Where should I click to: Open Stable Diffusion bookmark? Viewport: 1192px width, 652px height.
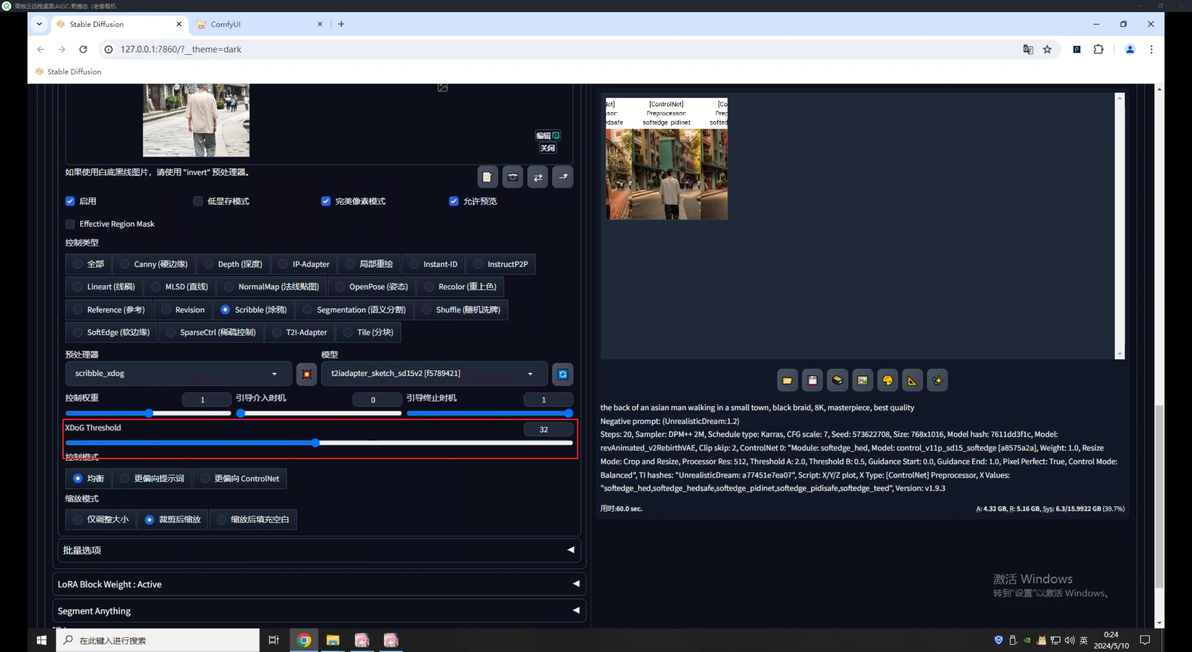68,71
